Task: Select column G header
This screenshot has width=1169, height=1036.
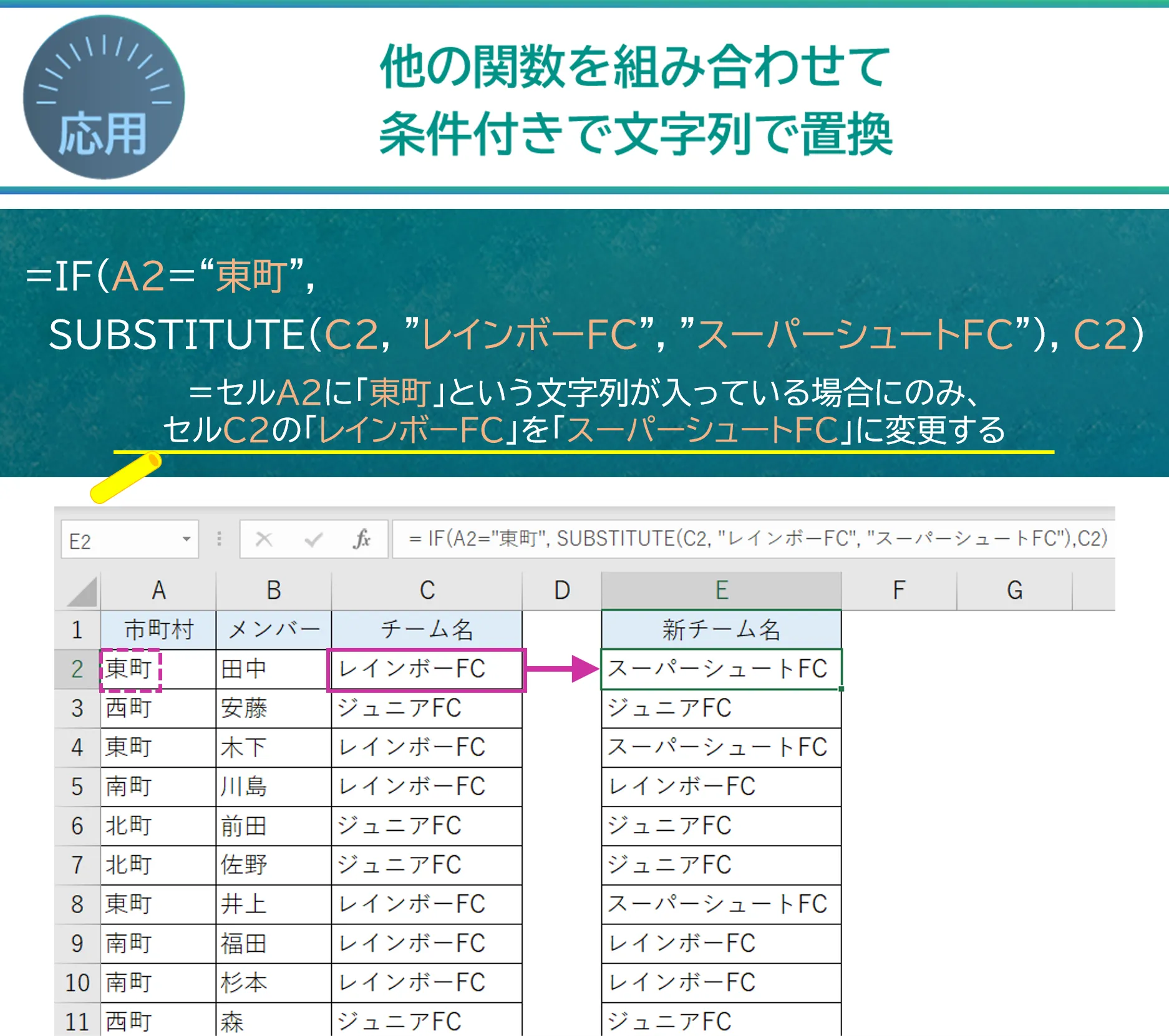Action: tap(1014, 591)
